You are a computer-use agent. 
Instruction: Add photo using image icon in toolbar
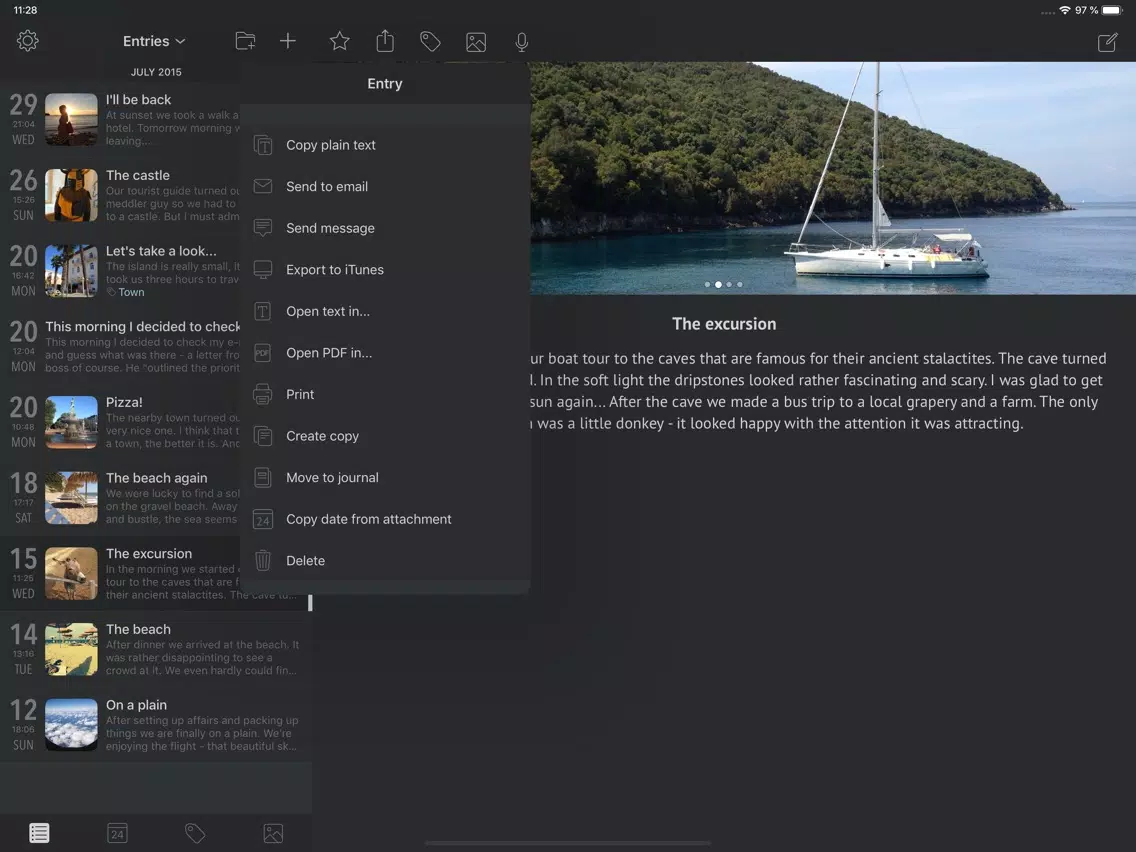pos(476,42)
